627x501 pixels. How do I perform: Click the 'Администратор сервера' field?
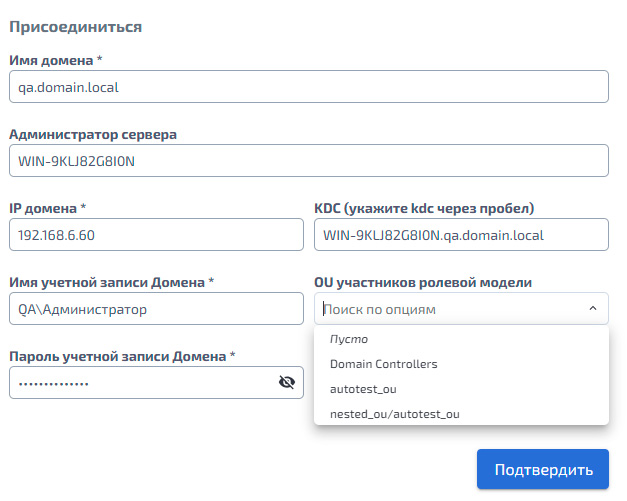[309, 161]
